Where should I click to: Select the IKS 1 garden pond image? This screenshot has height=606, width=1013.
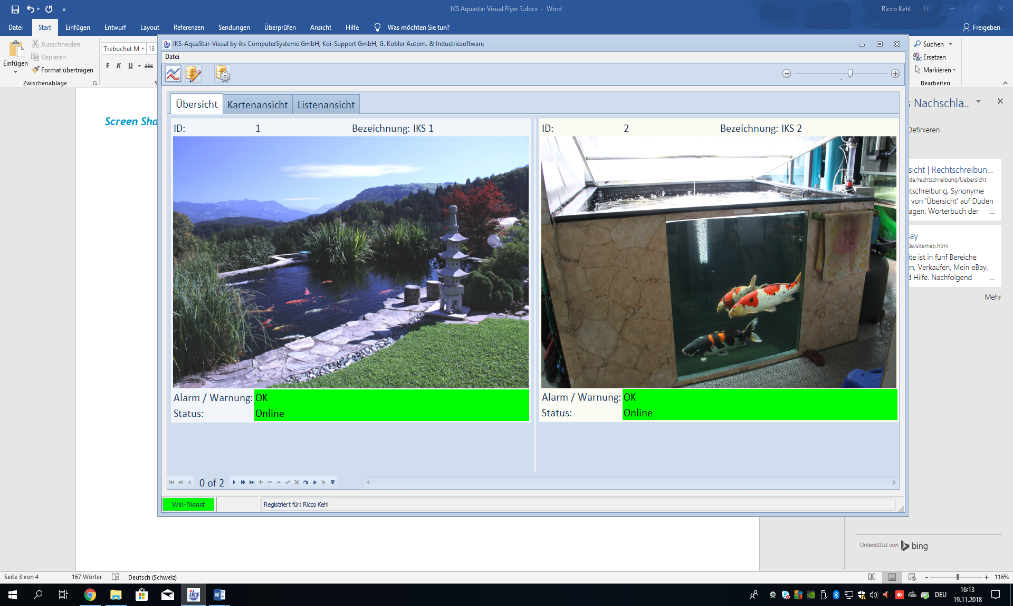(x=351, y=262)
